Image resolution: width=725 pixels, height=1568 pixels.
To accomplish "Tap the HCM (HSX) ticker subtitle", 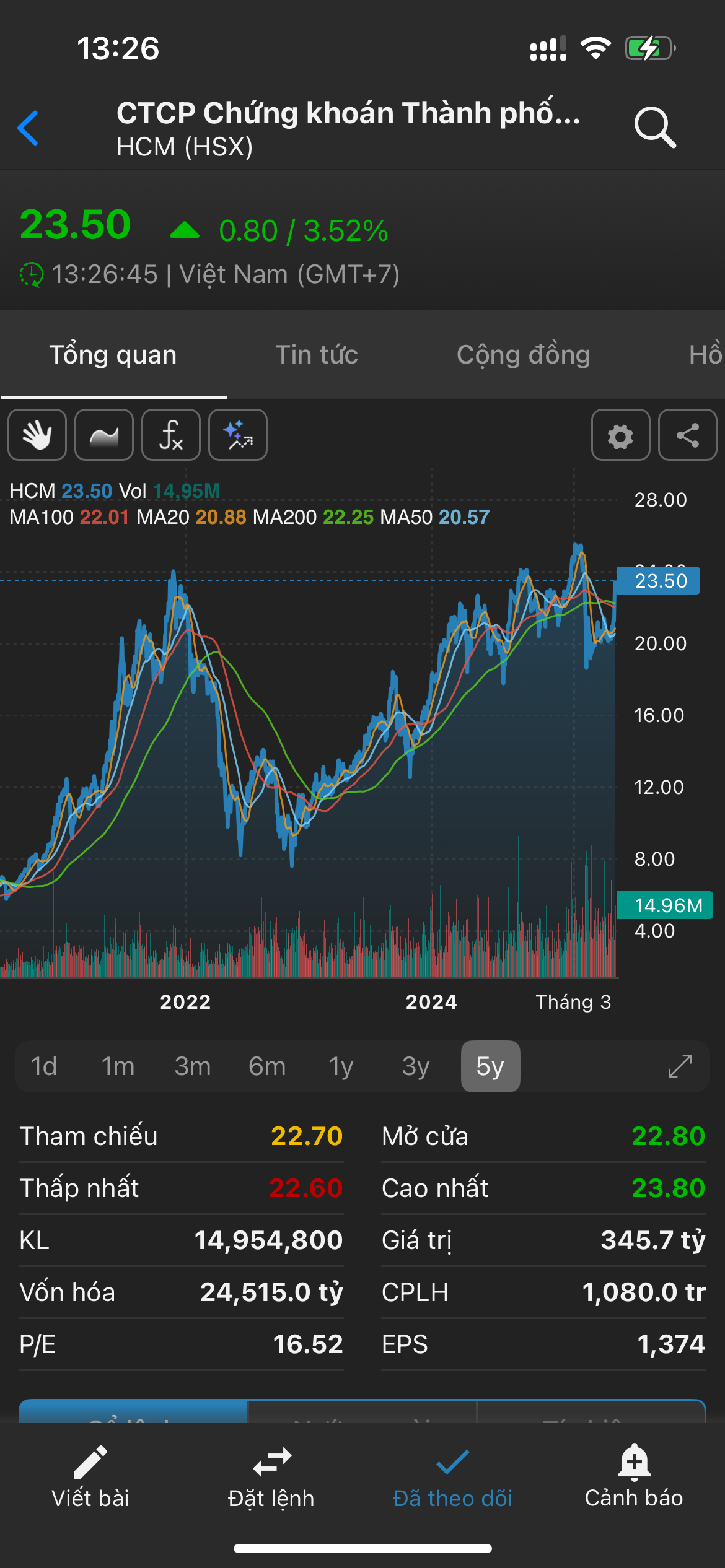I will point(185,147).
